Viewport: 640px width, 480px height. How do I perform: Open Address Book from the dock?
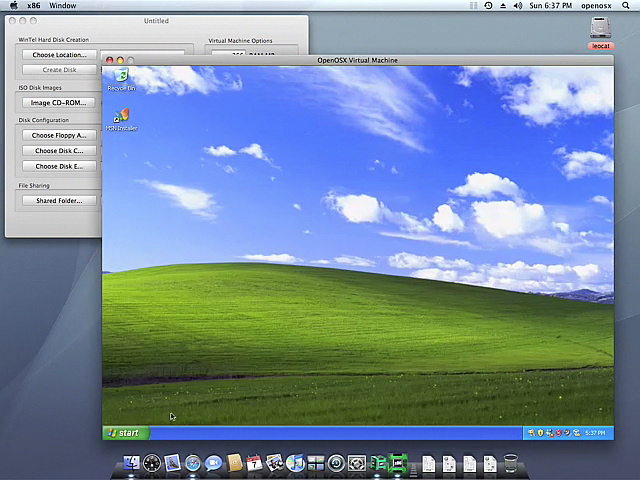click(x=234, y=463)
